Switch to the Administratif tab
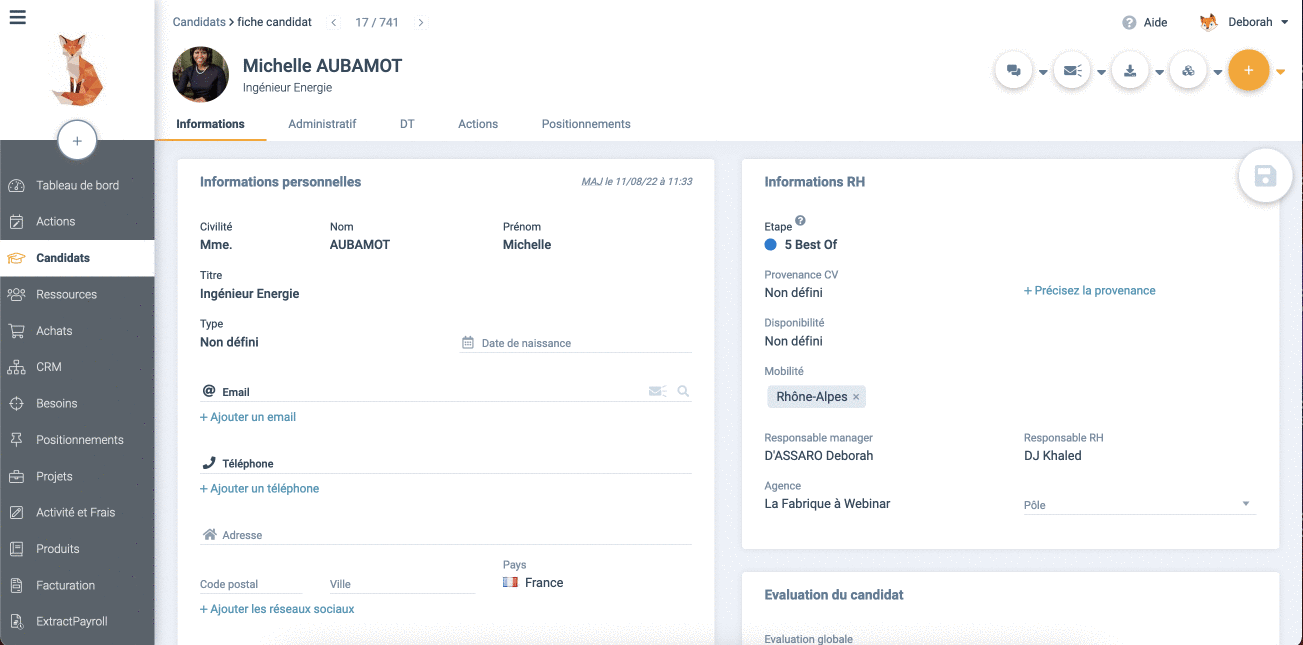Screen dimensions: 1303x645 322,124
